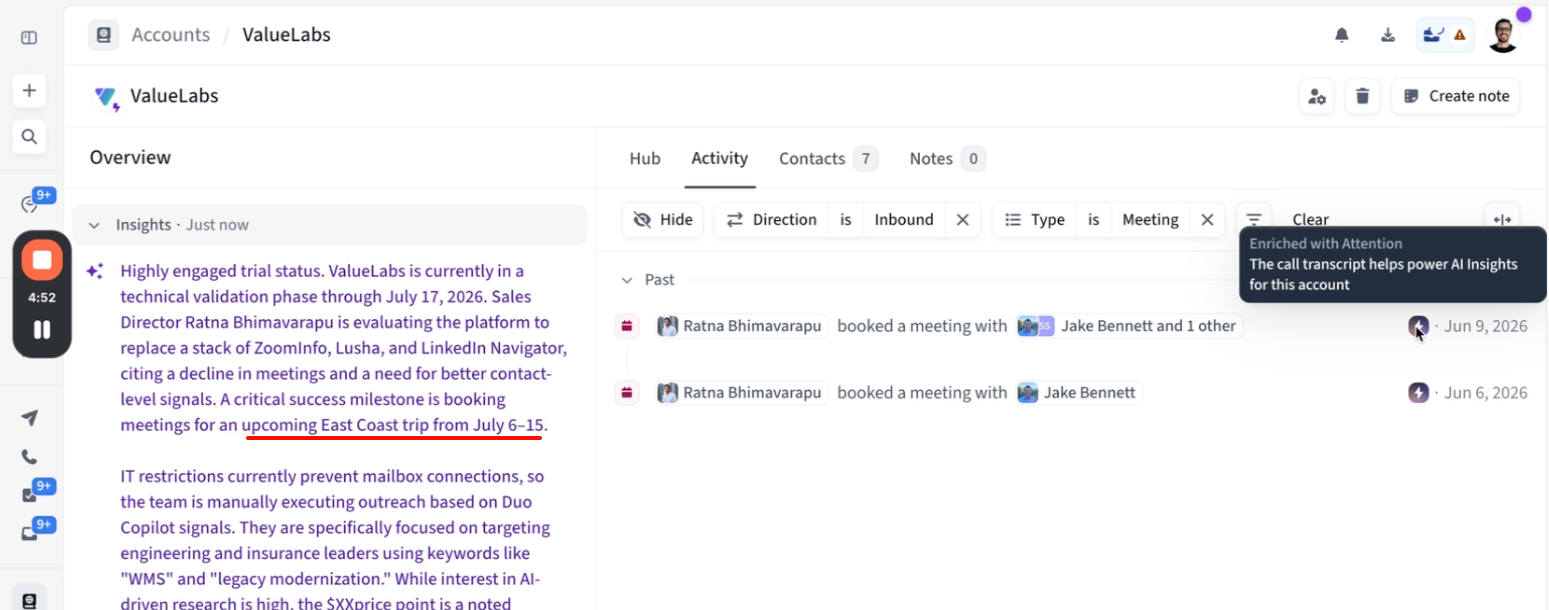
Task: Open the inbox icon with 9+ badge
Action: (30, 533)
